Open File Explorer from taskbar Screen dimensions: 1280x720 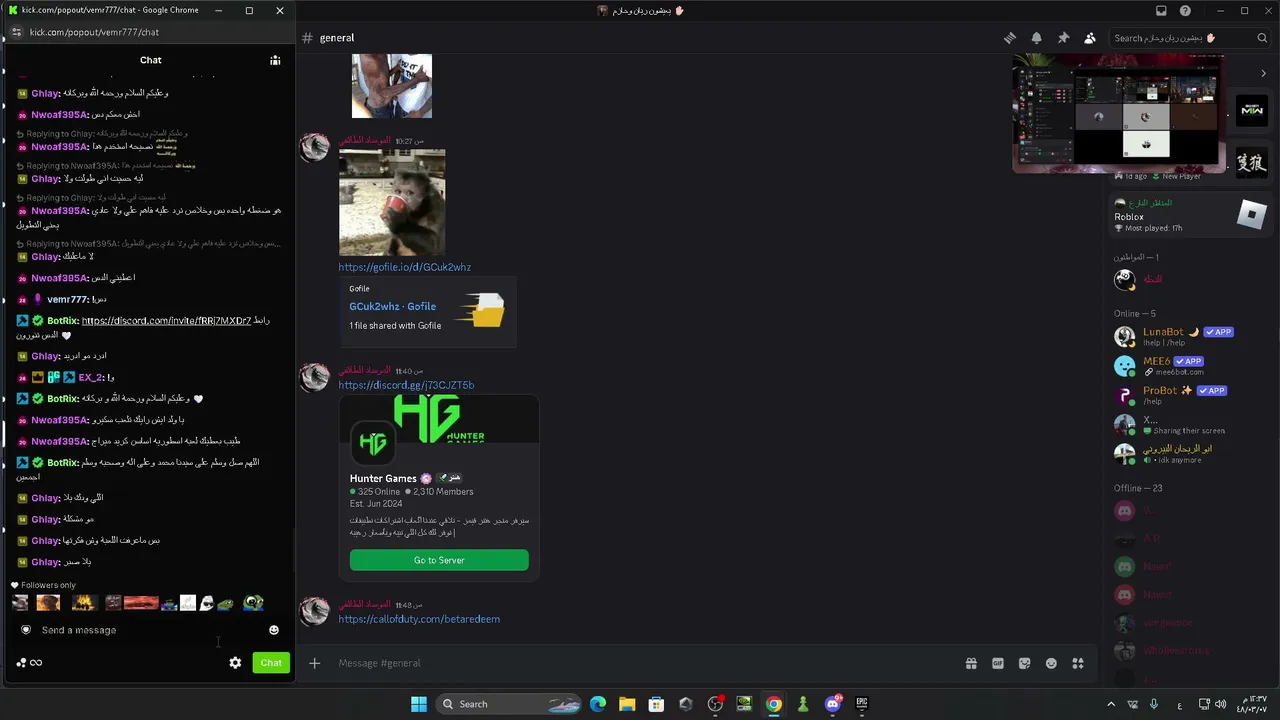pos(627,704)
